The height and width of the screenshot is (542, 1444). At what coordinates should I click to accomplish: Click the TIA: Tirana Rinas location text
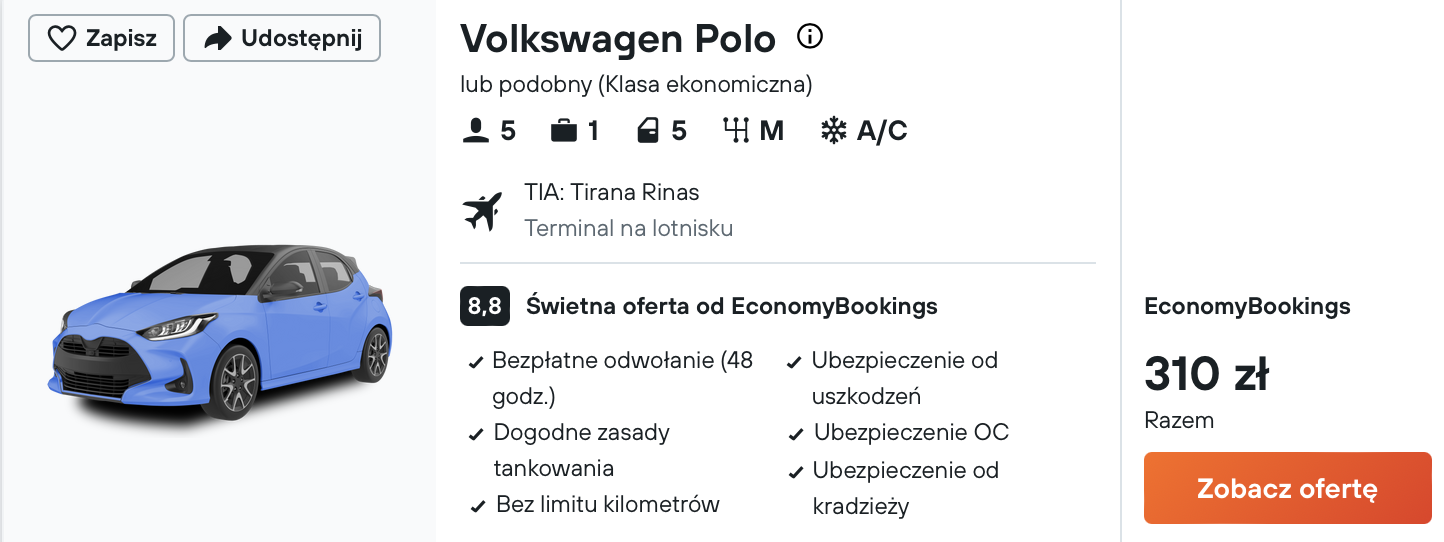[612, 192]
